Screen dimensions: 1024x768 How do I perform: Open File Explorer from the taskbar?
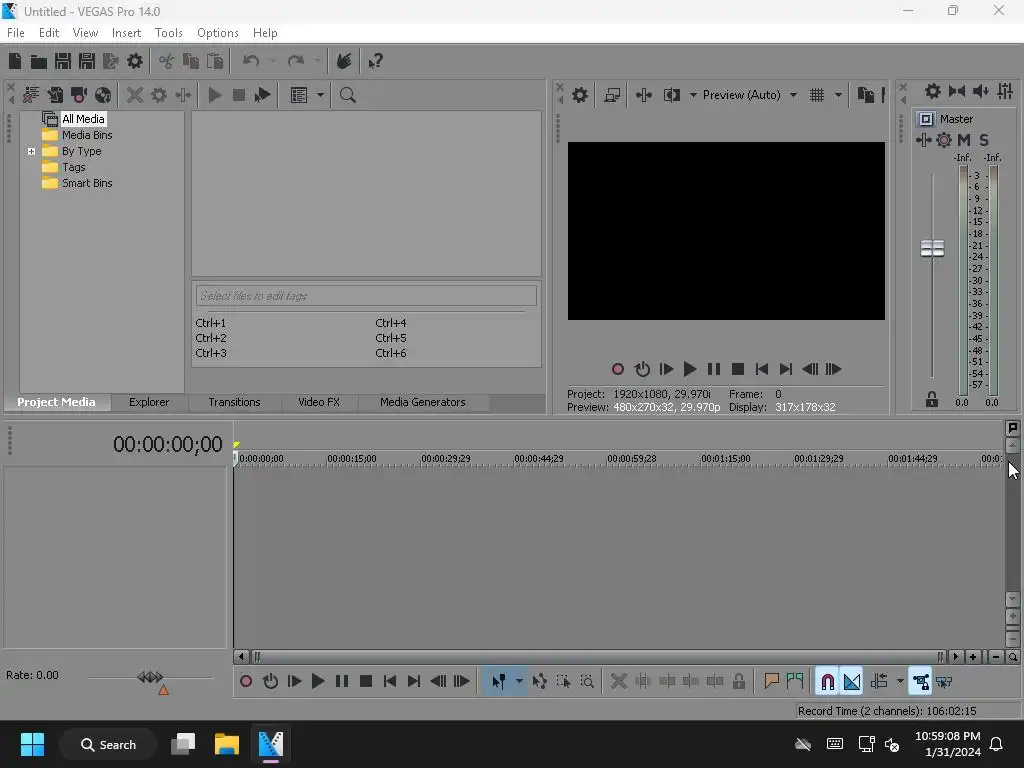pyautogui.click(x=227, y=744)
